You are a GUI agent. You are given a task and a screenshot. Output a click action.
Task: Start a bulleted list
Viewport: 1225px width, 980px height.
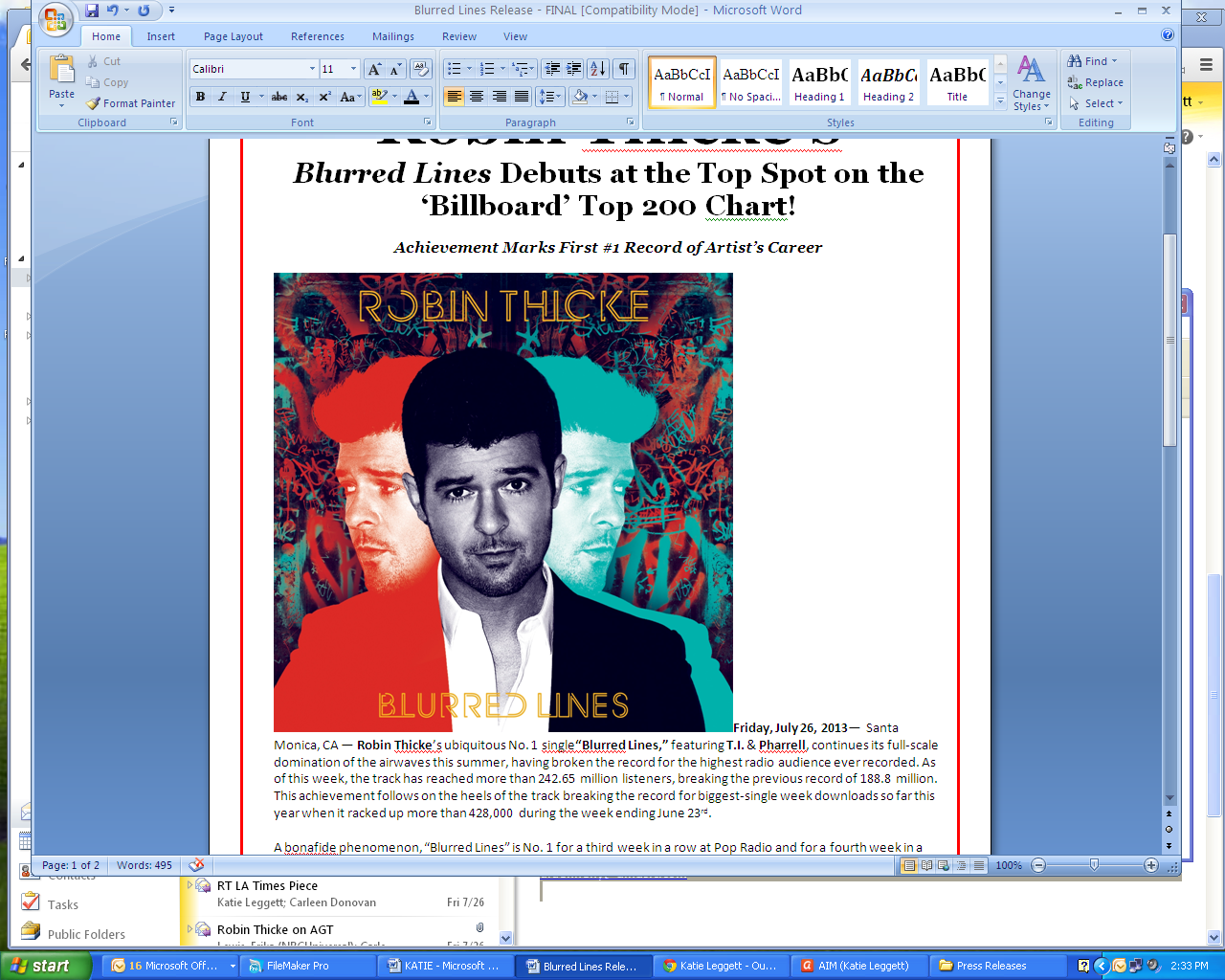(455, 69)
